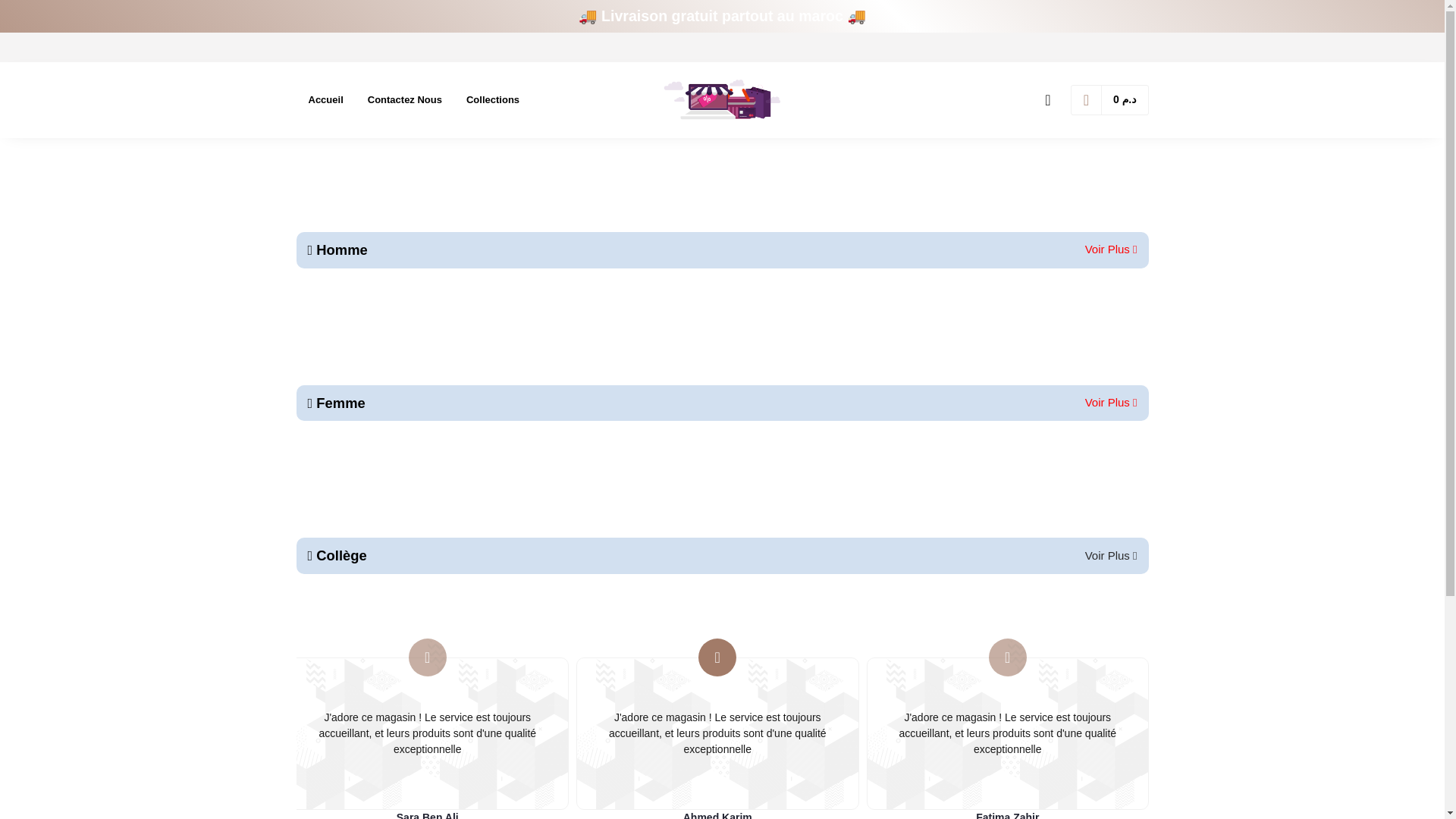The width and height of the screenshot is (1456, 819).
Task: Click the avatar icon above Ahmed Karim's review
Action: click(x=717, y=657)
